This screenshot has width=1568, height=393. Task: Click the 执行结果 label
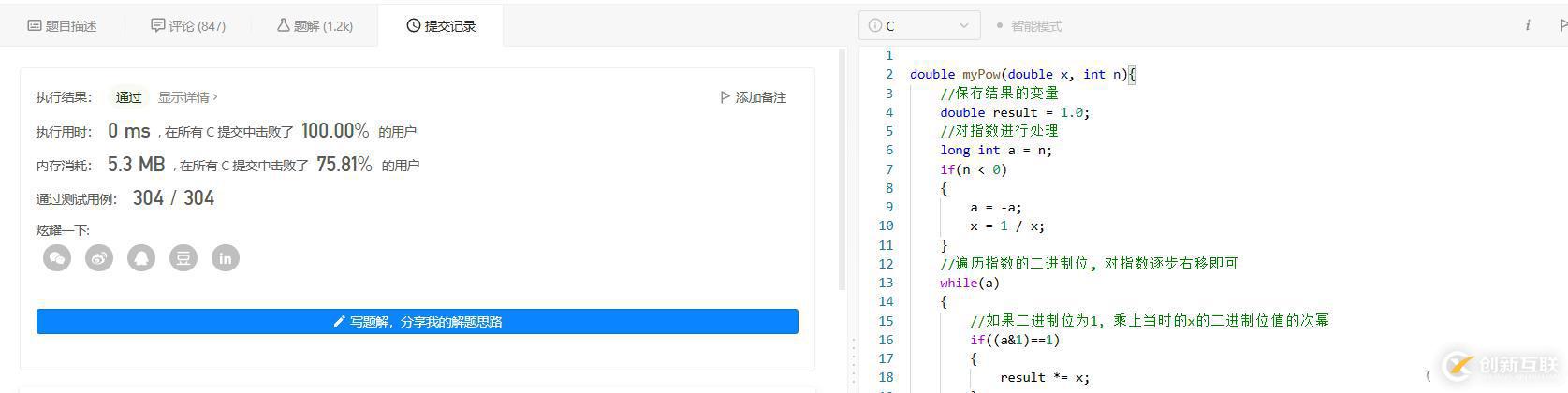point(64,97)
